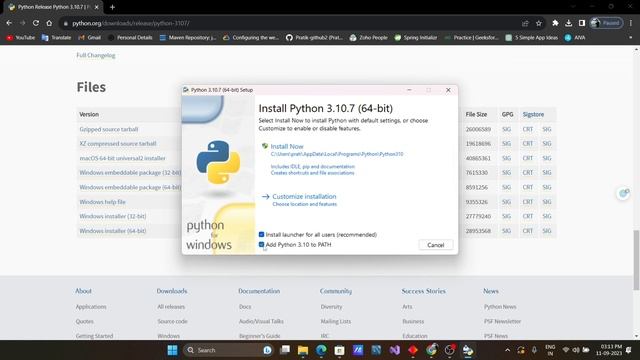Open the Diversity footer link
Viewport: 640px width, 360px height.
coord(331,307)
